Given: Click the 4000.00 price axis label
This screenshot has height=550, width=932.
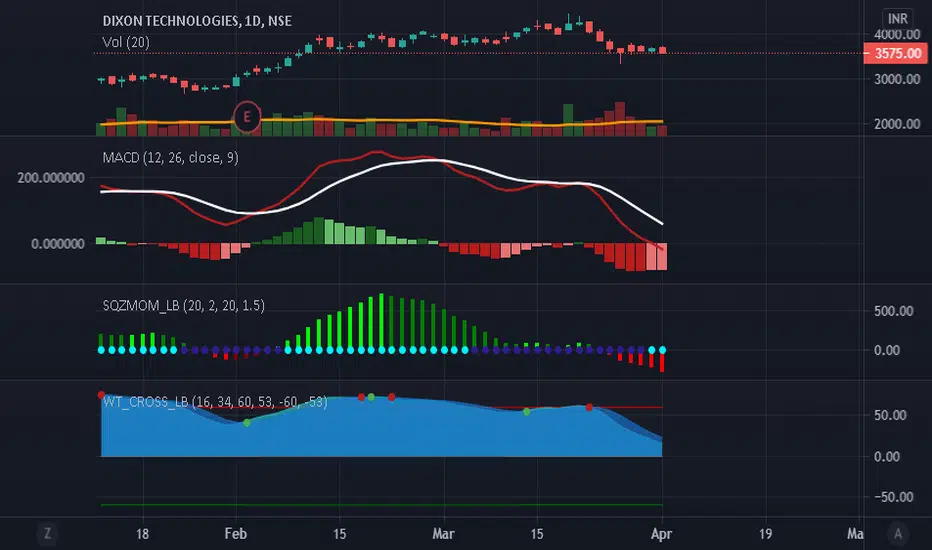Looking at the screenshot, I should (896, 34).
